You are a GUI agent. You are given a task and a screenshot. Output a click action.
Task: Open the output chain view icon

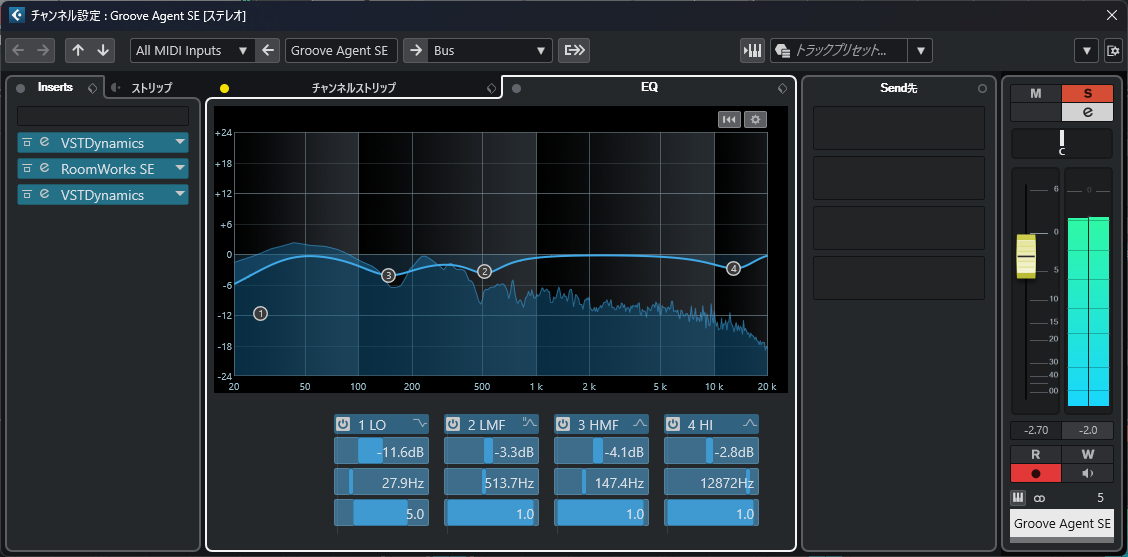point(575,50)
